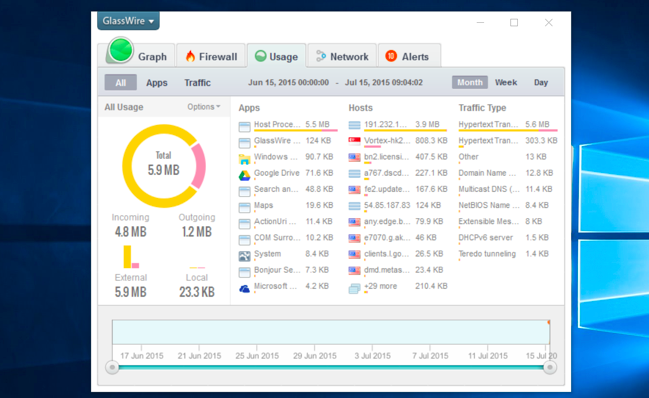The image size is (649, 398).
Task: Click the Google Drive icon
Action: (245, 175)
